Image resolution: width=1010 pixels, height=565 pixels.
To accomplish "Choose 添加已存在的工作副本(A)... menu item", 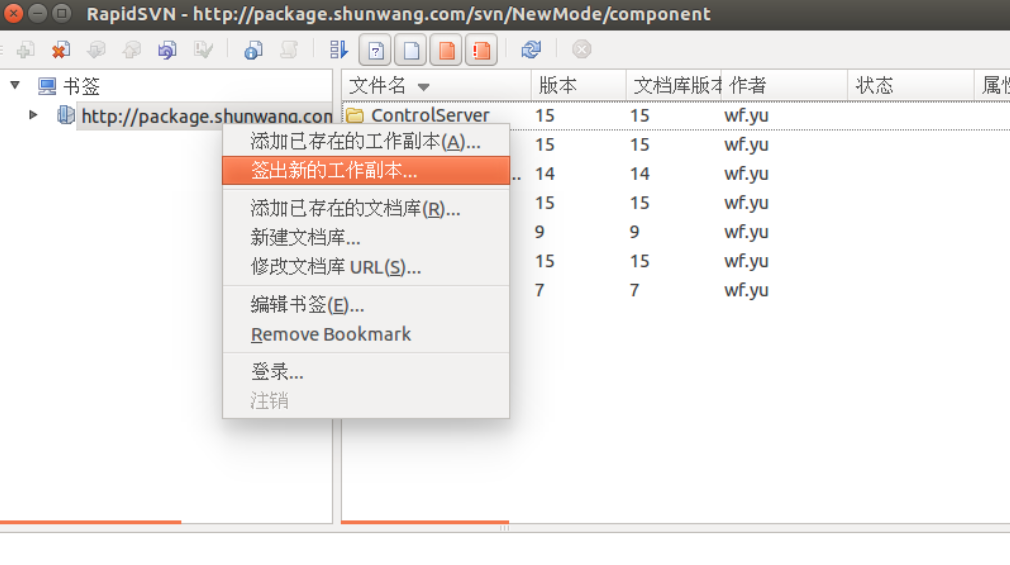I will coord(366,141).
